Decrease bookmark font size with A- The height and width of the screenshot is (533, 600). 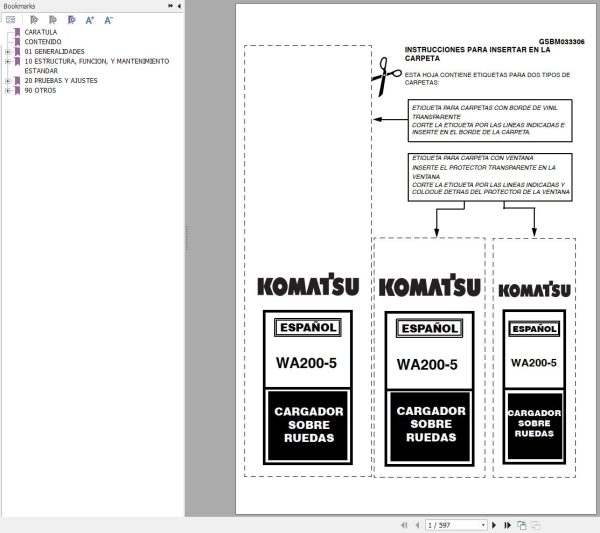point(109,20)
